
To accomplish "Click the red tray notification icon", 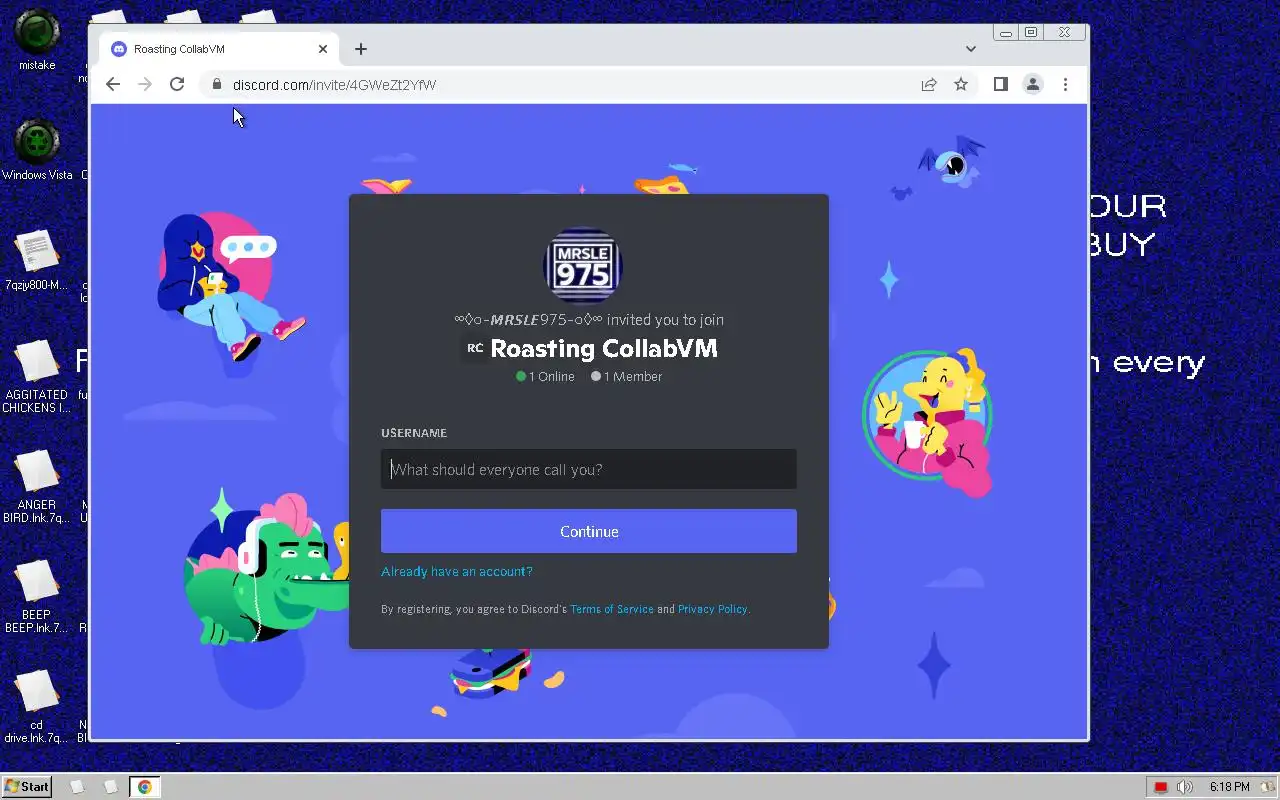I will tap(1160, 787).
